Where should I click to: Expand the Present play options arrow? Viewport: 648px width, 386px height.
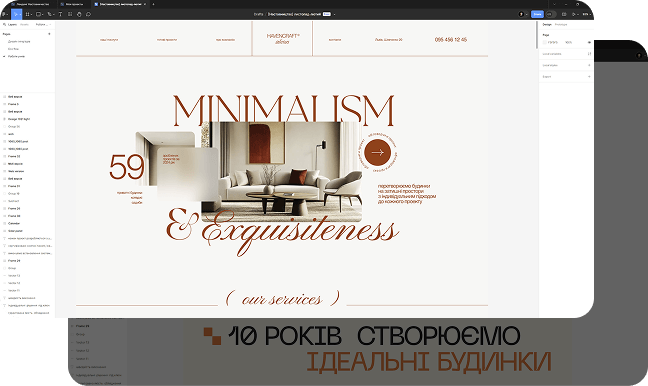[x=578, y=14]
